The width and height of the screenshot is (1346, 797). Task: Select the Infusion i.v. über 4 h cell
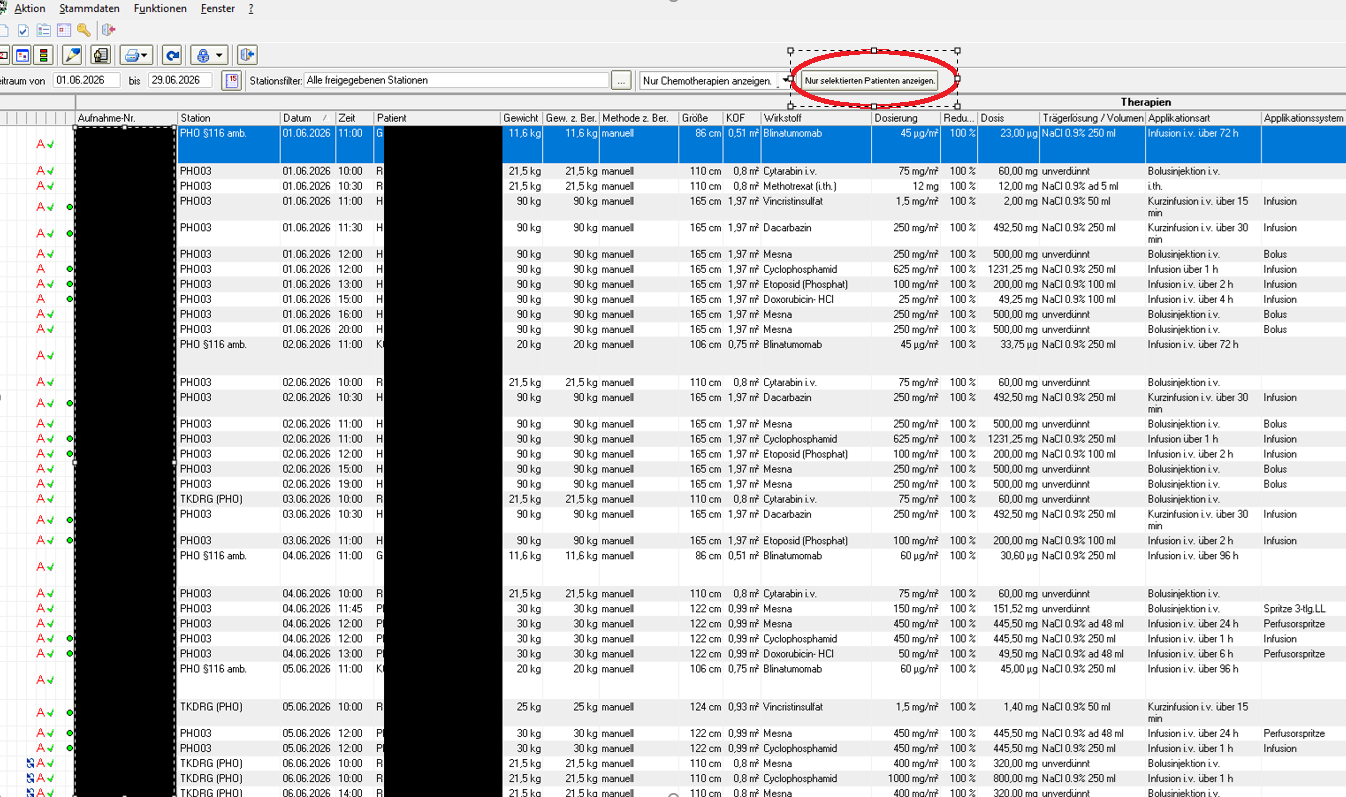pyautogui.click(x=1203, y=299)
